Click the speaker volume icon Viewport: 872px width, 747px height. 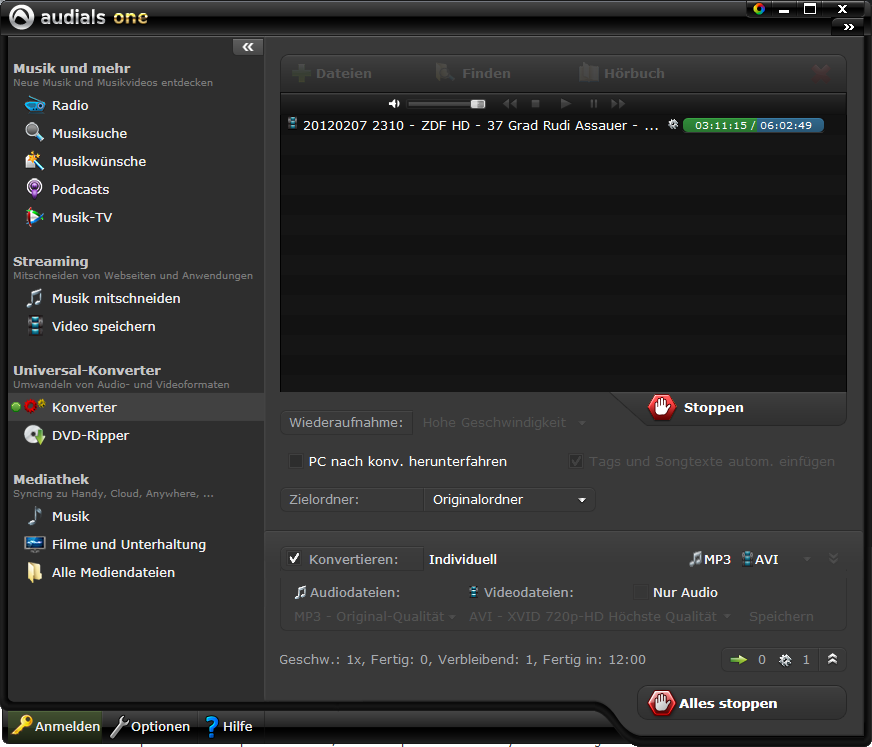[x=394, y=103]
